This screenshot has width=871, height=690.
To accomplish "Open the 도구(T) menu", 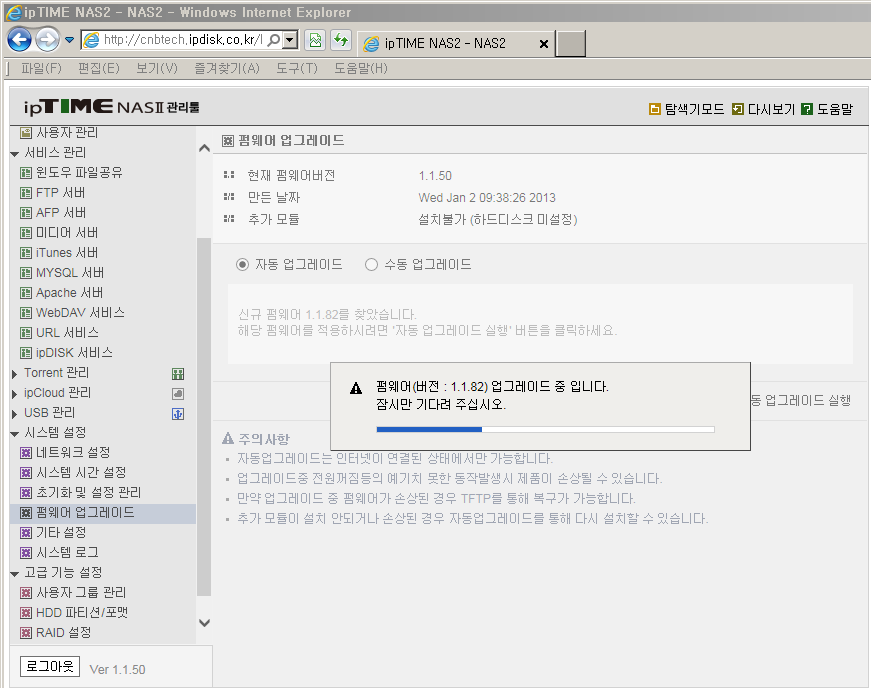I will [297, 68].
